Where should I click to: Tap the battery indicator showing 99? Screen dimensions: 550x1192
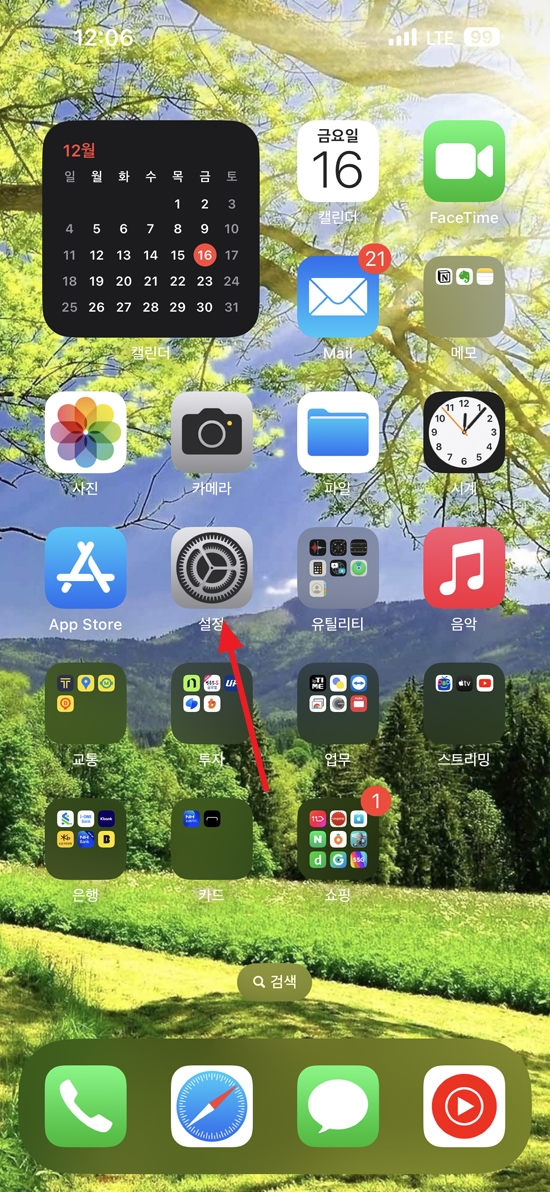[x=482, y=36]
